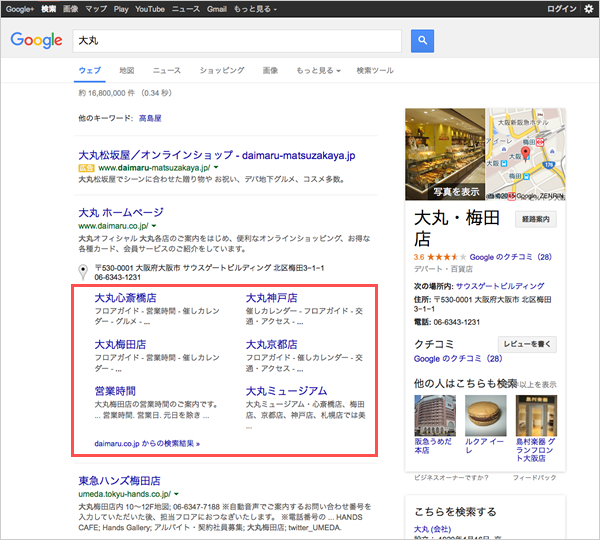
Task: Click Google+ in the top bar
Action: [x=20, y=9]
